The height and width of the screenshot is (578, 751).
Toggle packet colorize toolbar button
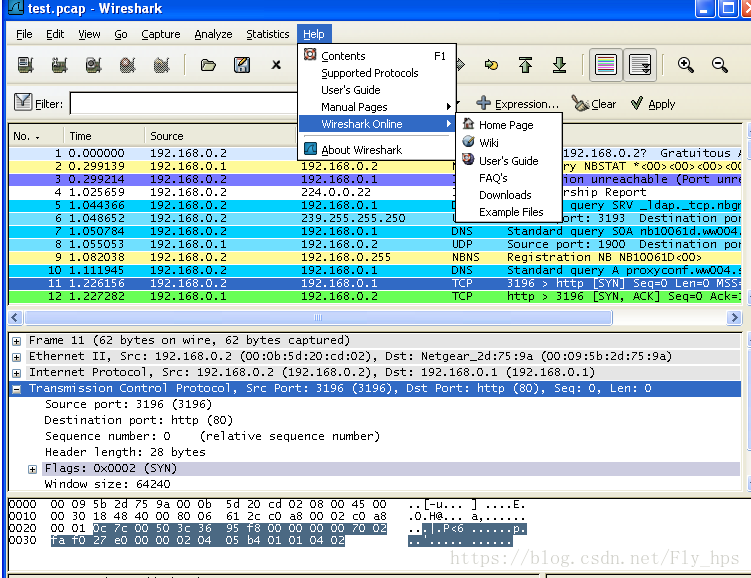(605, 65)
